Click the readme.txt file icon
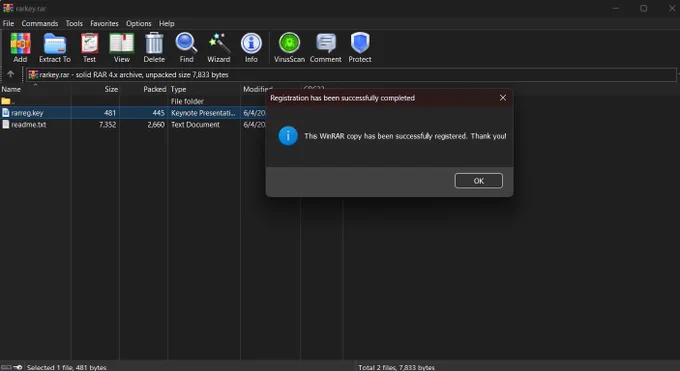The image size is (680, 371). point(6,125)
